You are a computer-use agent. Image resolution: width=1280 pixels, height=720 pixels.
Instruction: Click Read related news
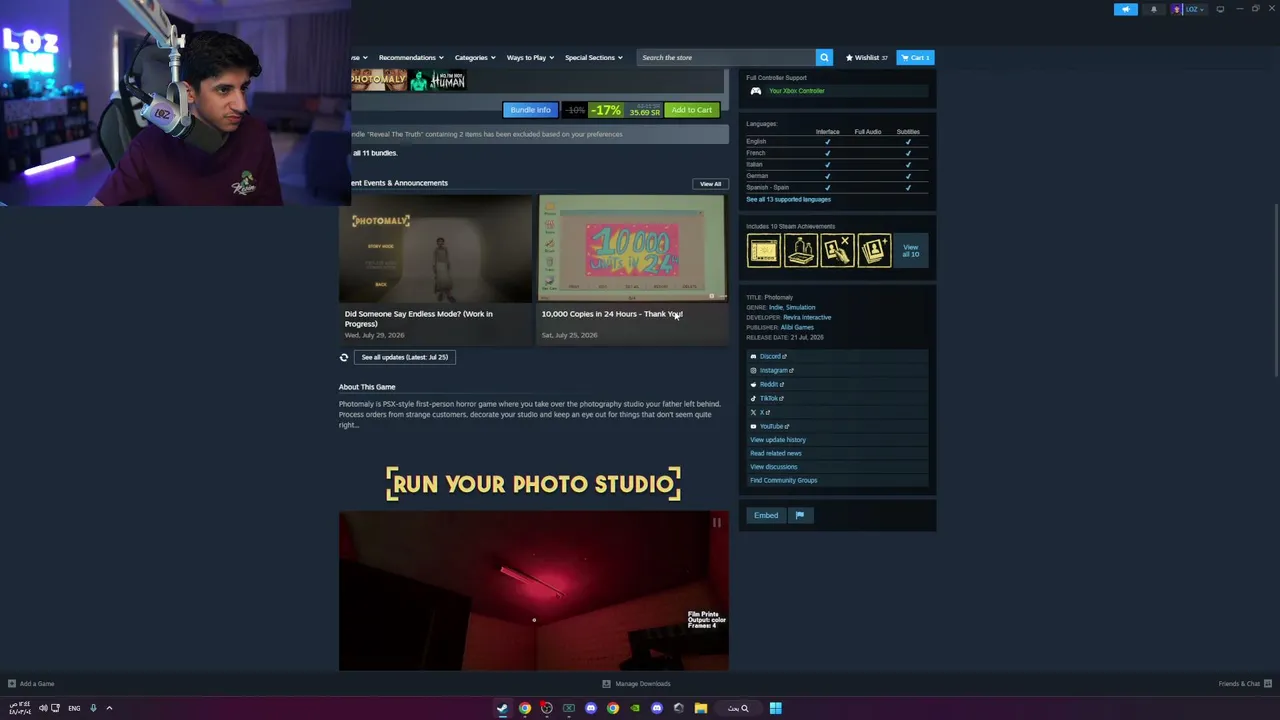coord(776,453)
